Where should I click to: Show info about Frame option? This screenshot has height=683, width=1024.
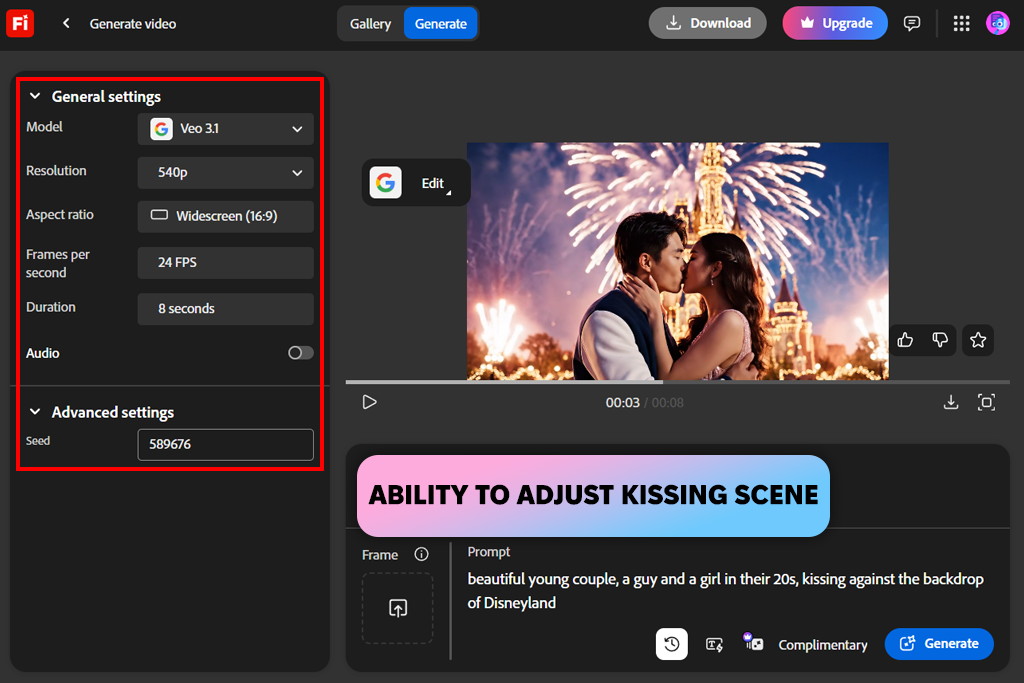point(422,554)
